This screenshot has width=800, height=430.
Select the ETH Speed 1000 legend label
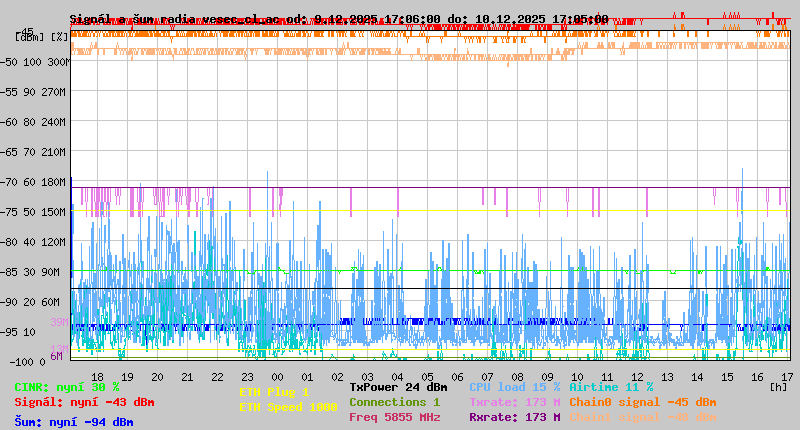click(288, 408)
